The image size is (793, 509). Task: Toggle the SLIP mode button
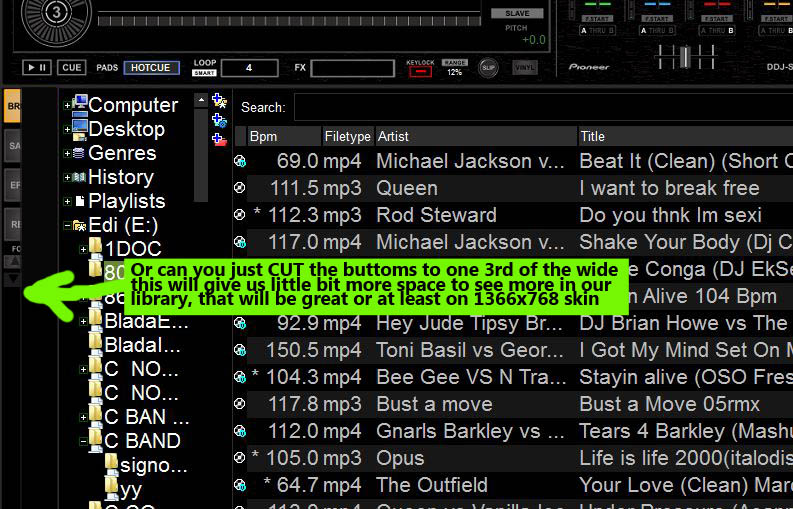click(488, 68)
